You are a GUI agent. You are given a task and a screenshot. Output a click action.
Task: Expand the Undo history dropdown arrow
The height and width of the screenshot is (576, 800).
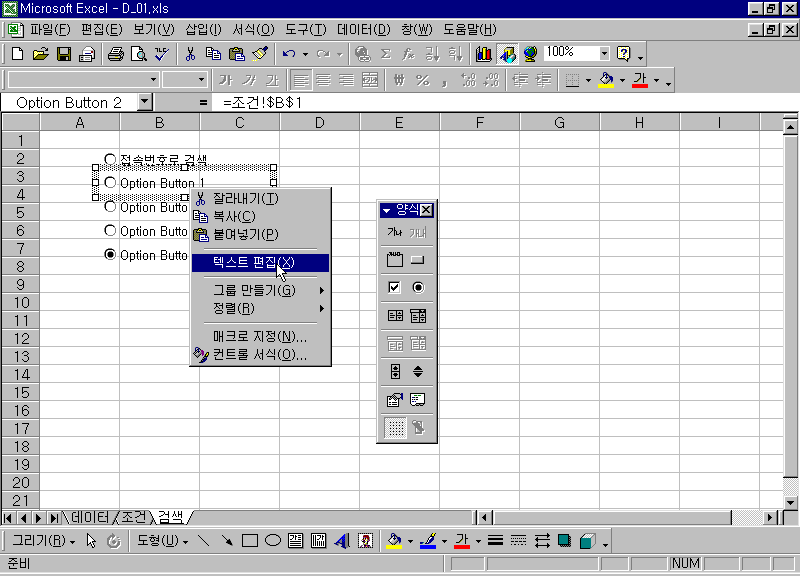305,54
